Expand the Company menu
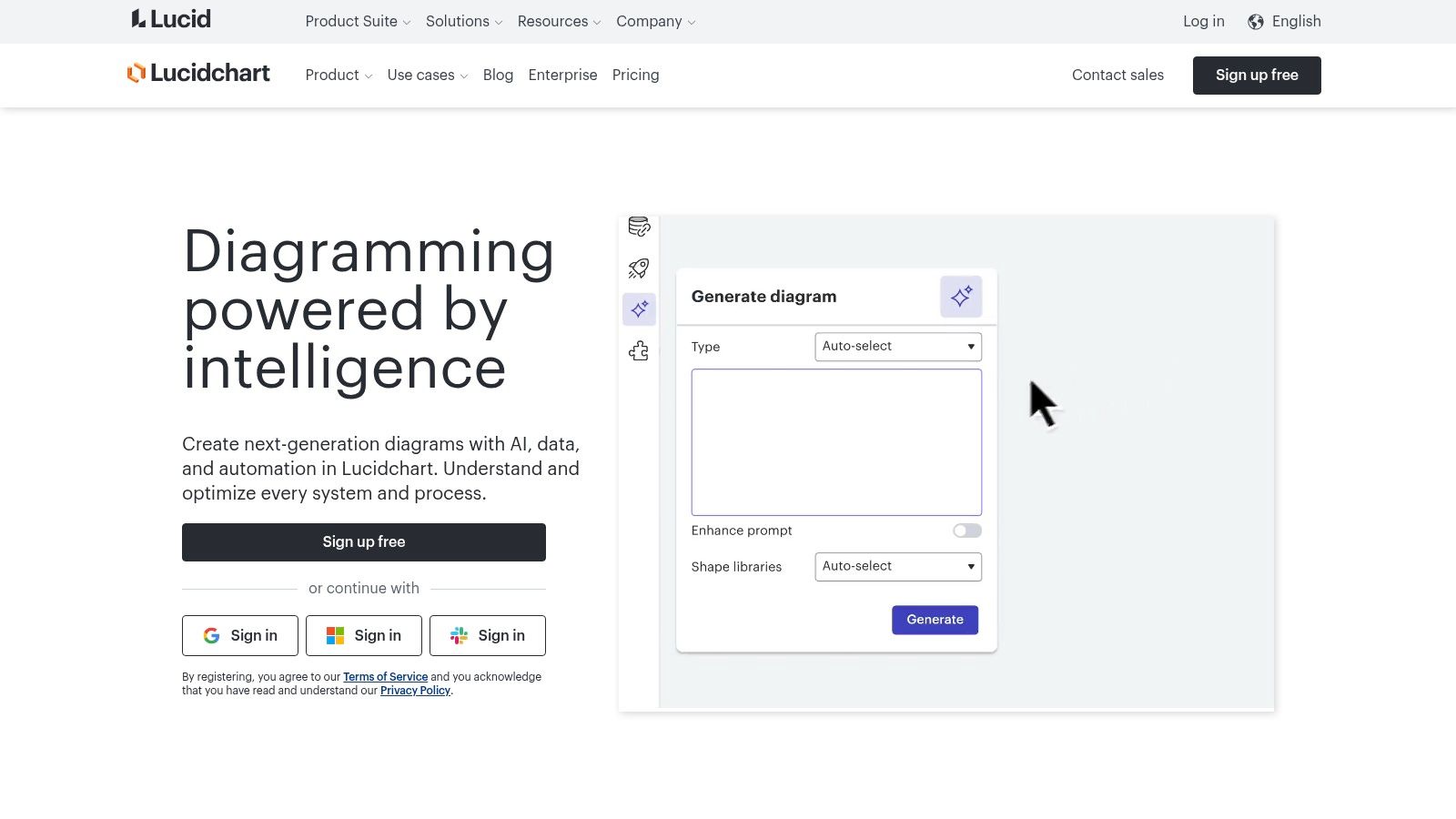Viewport: 1456px width, 819px height. coord(655,21)
